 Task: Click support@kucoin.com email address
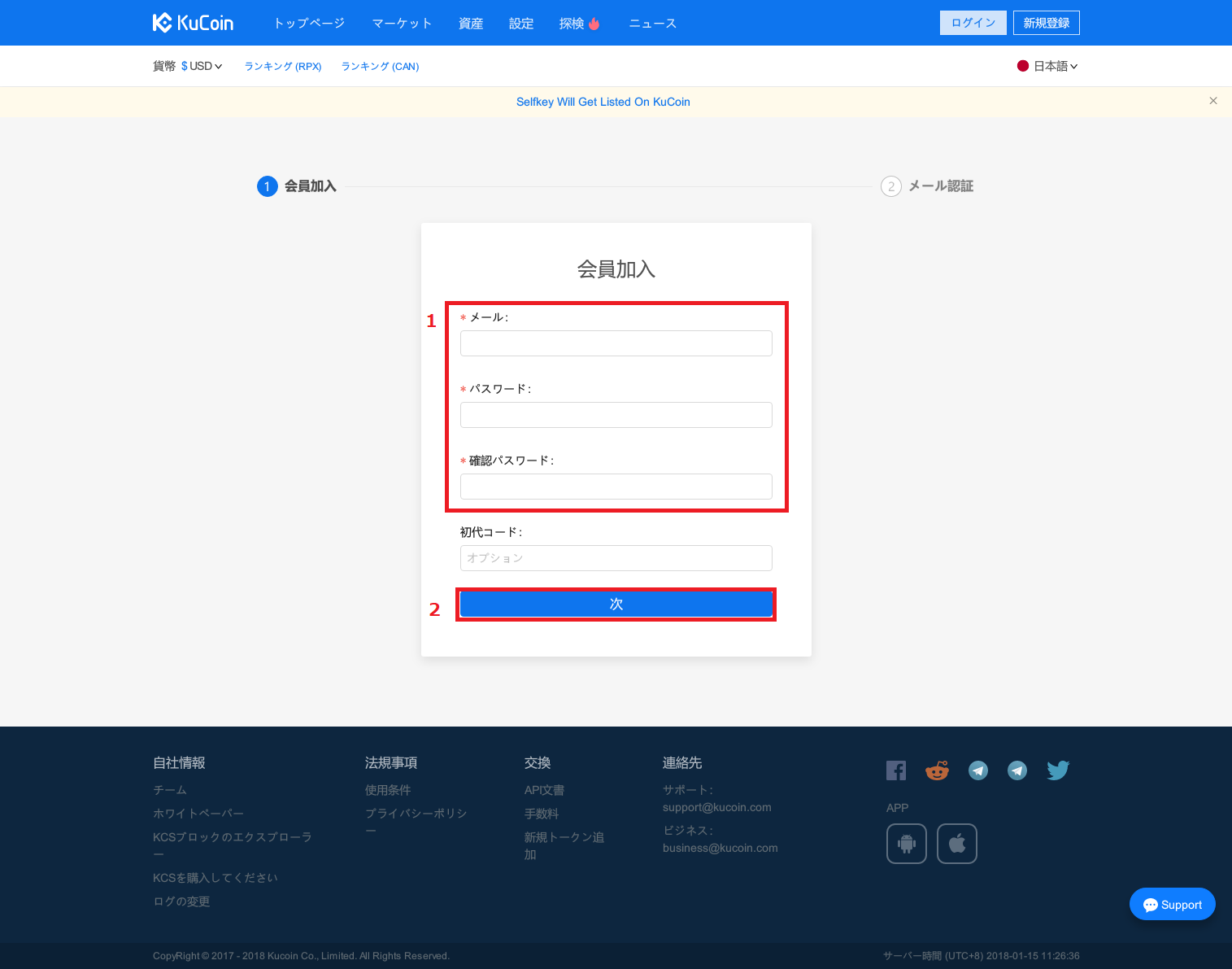tap(717, 807)
